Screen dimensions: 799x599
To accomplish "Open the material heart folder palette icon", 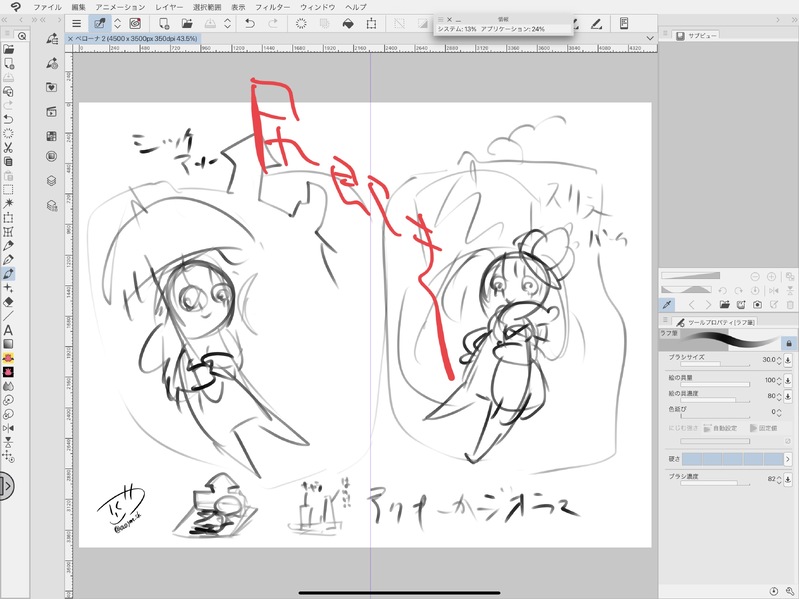I will tap(51, 87).
